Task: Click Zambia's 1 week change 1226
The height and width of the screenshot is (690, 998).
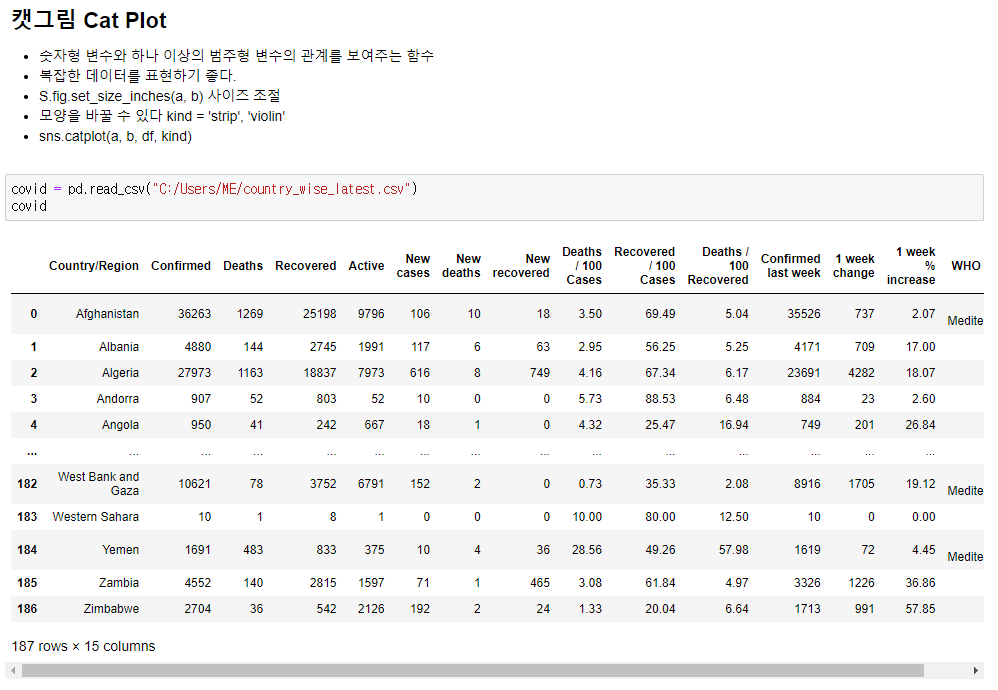Action: pyautogui.click(x=861, y=583)
